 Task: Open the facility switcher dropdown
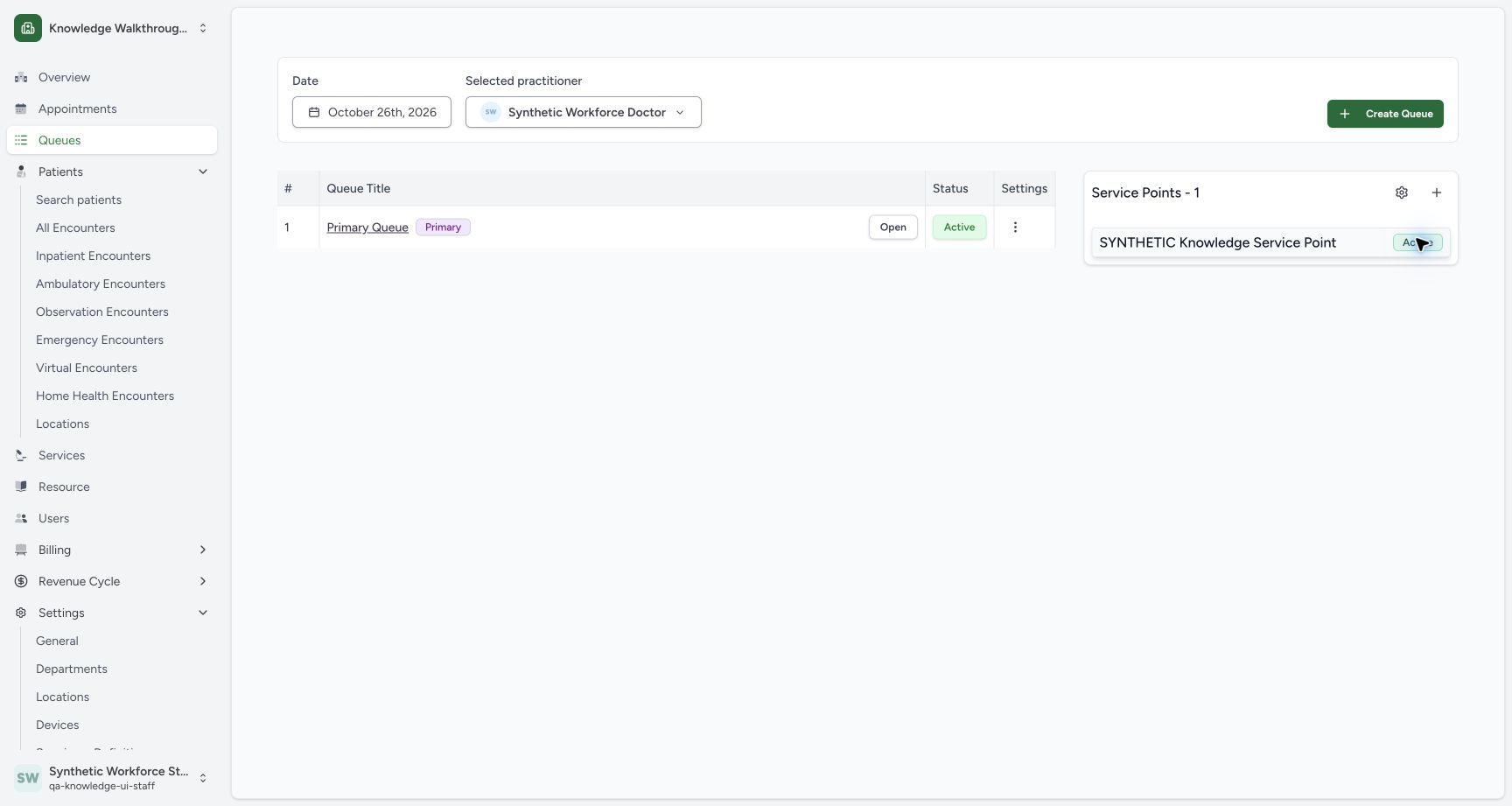coord(112,28)
